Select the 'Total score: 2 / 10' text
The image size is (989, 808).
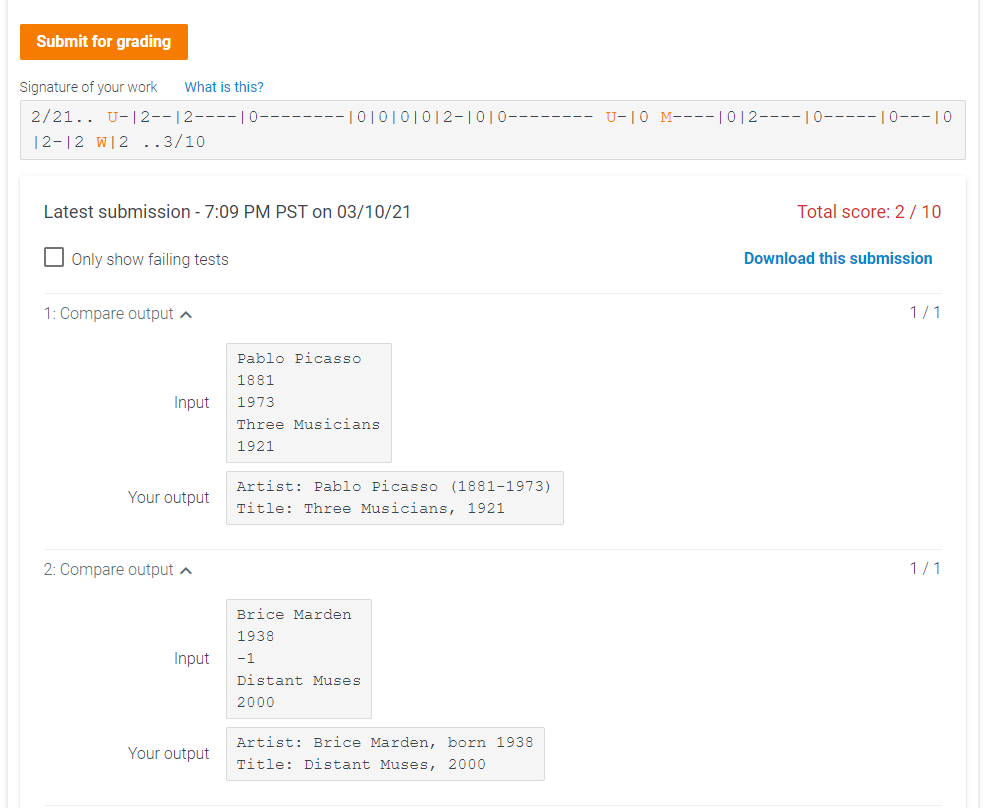point(870,211)
